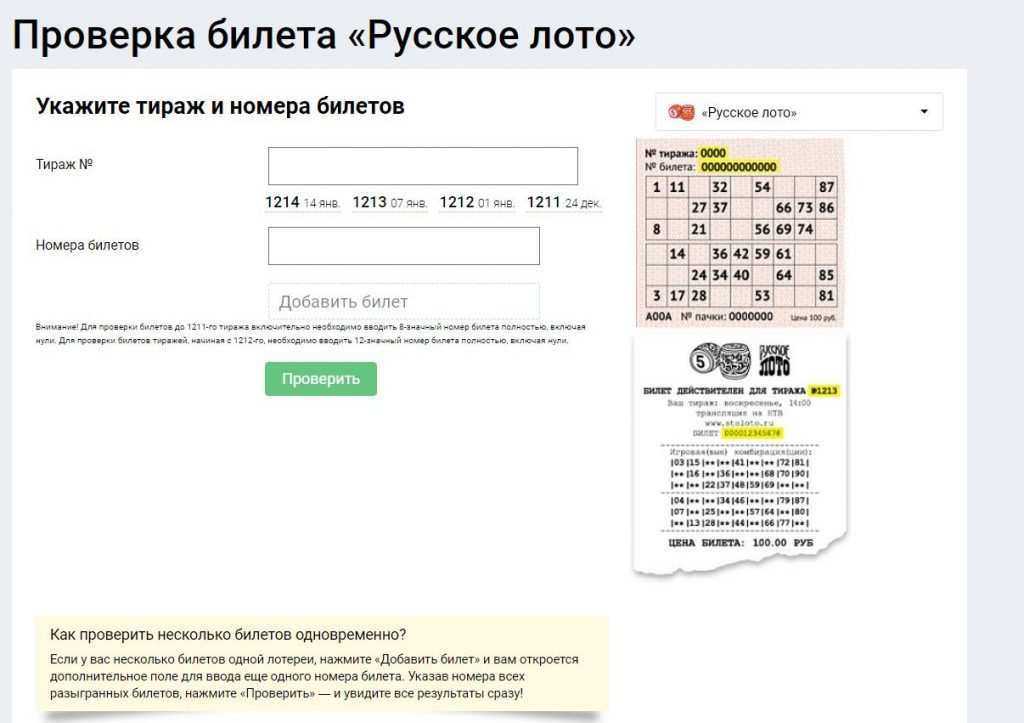The width and height of the screenshot is (1024, 723).
Task: Click the sample pink lottery ticket image
Action: point(740,233)
